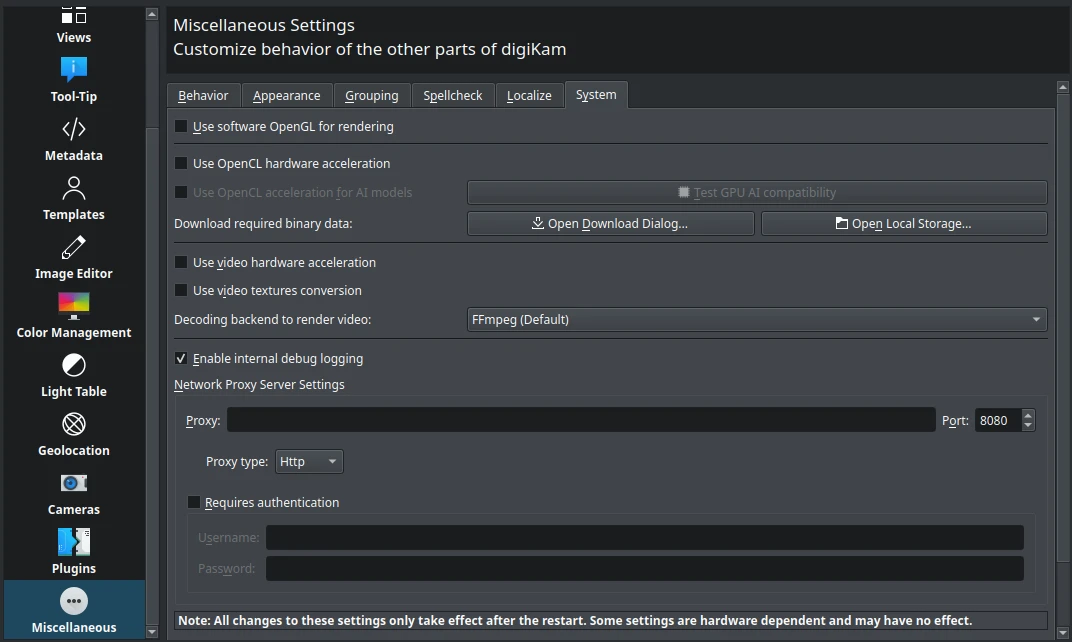Switch to the Spellcheck tab
1072x642 pixels.
click(x=453, y=94)
